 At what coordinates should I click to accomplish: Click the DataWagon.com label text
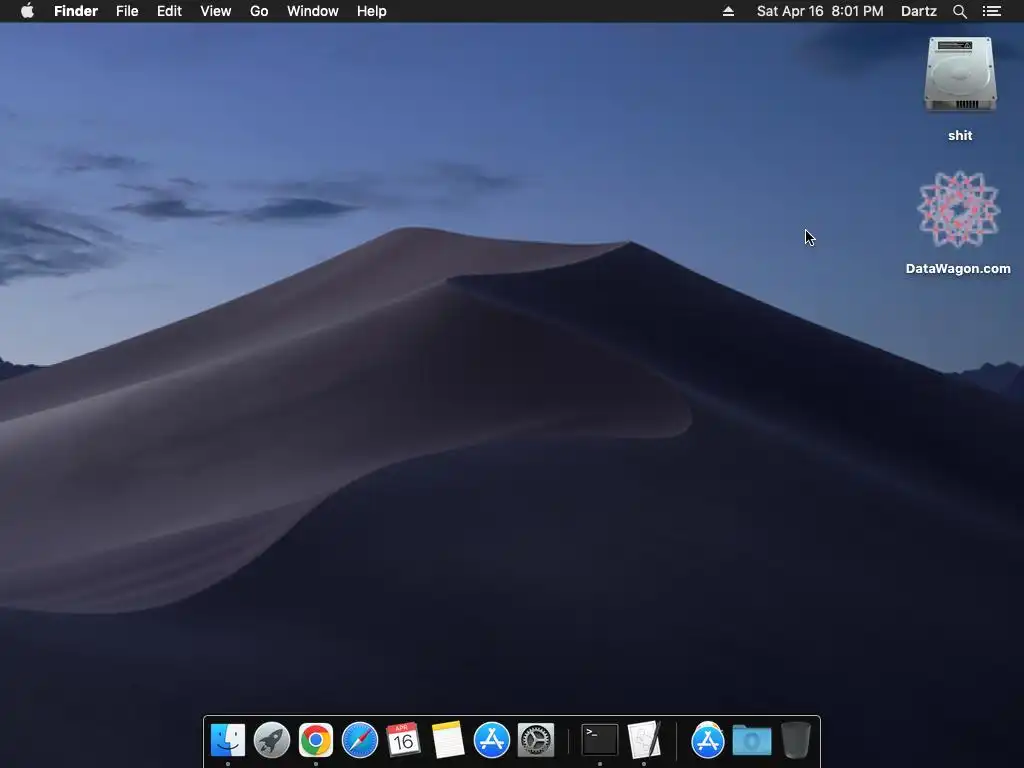point(958,268)
